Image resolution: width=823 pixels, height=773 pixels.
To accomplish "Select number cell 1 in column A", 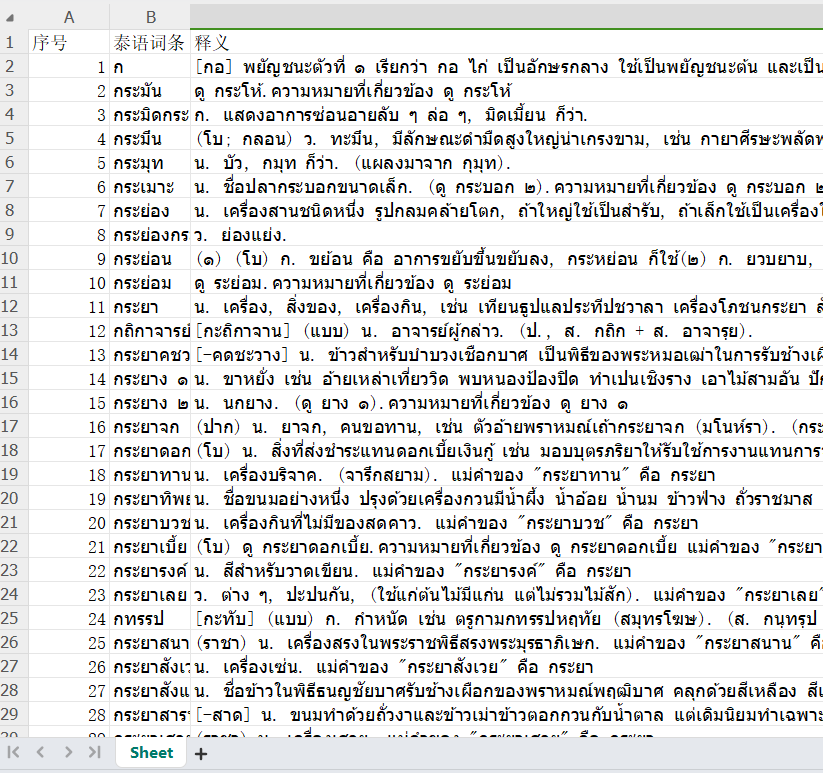I will (x=69, y=66).
